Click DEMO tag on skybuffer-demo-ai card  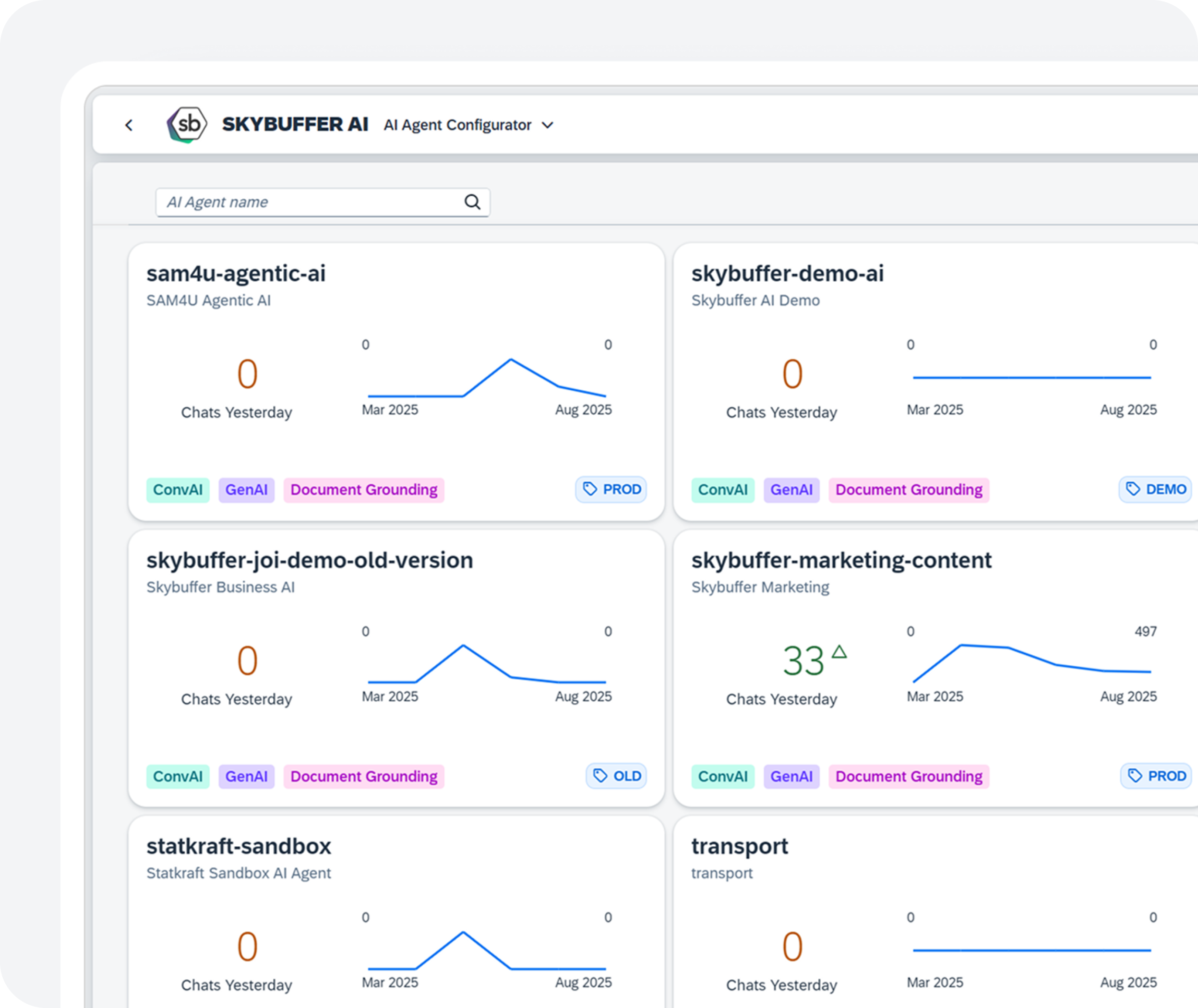coord(1155,489)
